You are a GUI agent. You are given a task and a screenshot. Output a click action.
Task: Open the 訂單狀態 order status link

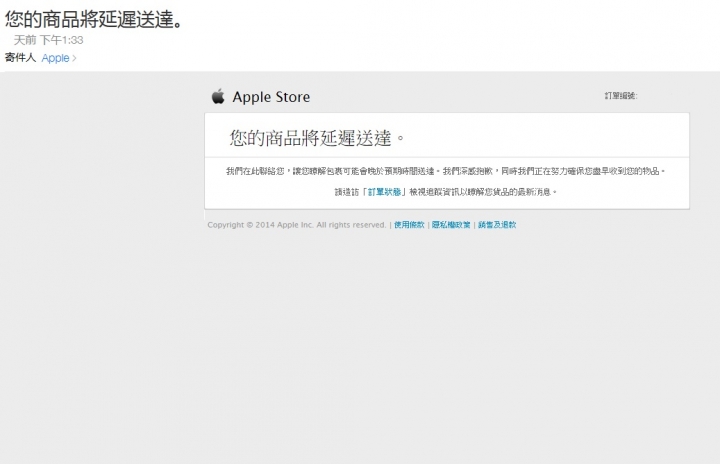(x=384, y=192)
